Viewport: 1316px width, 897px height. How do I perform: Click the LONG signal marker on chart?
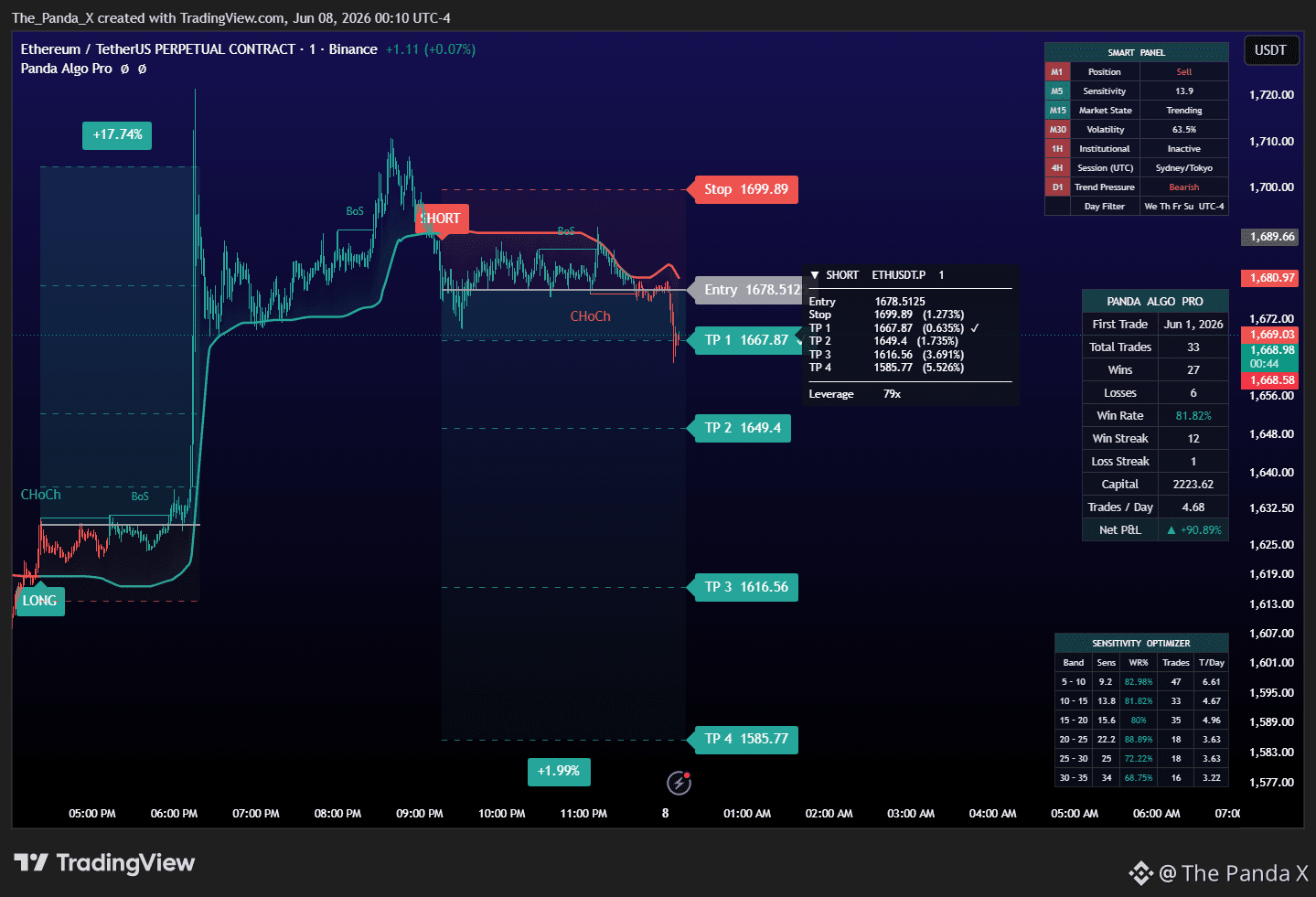click(39, 601)
